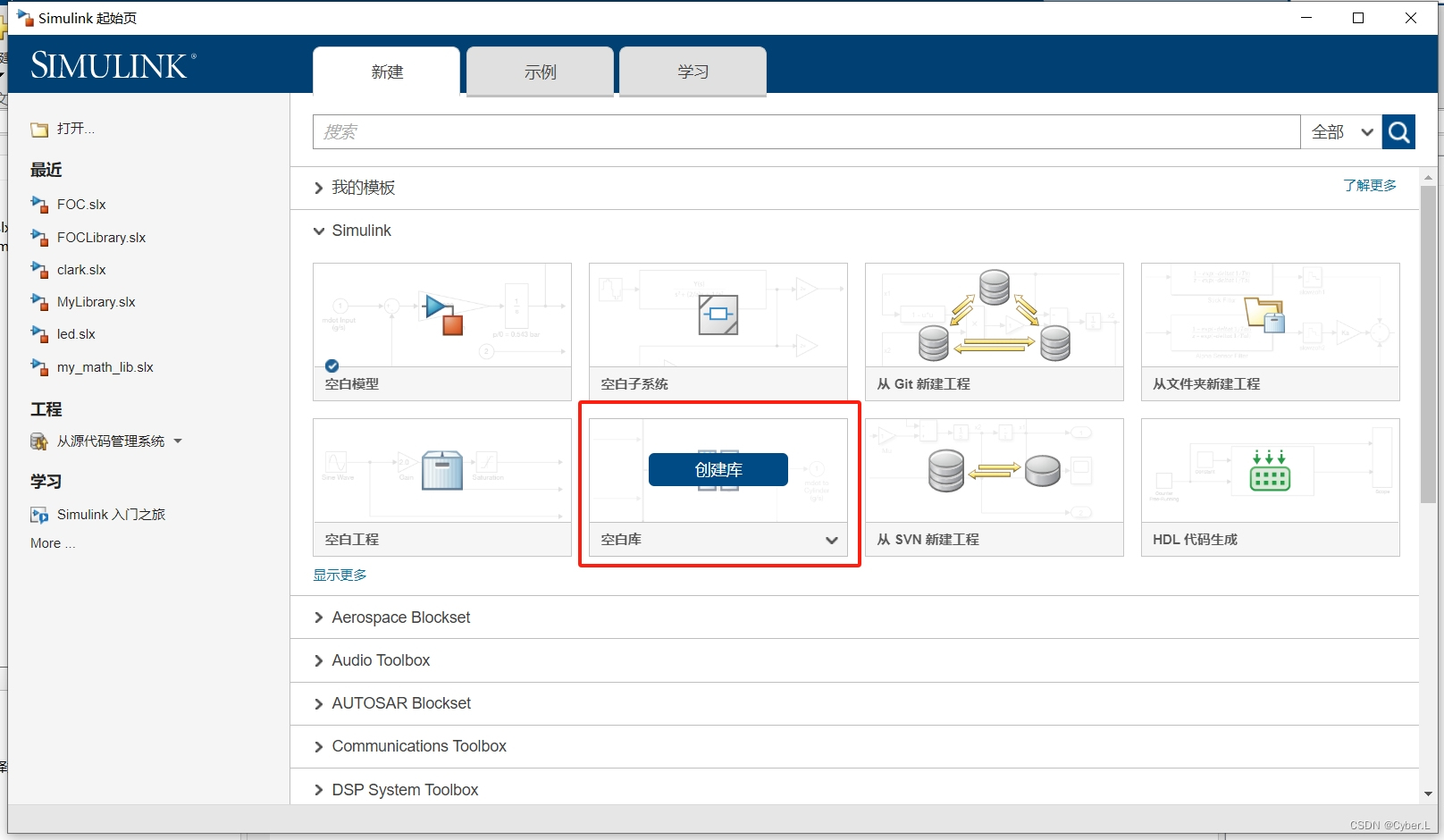Click the vertical scrollbar thumb
Screen dimensions: 1444x840
tap(1428, 344)
